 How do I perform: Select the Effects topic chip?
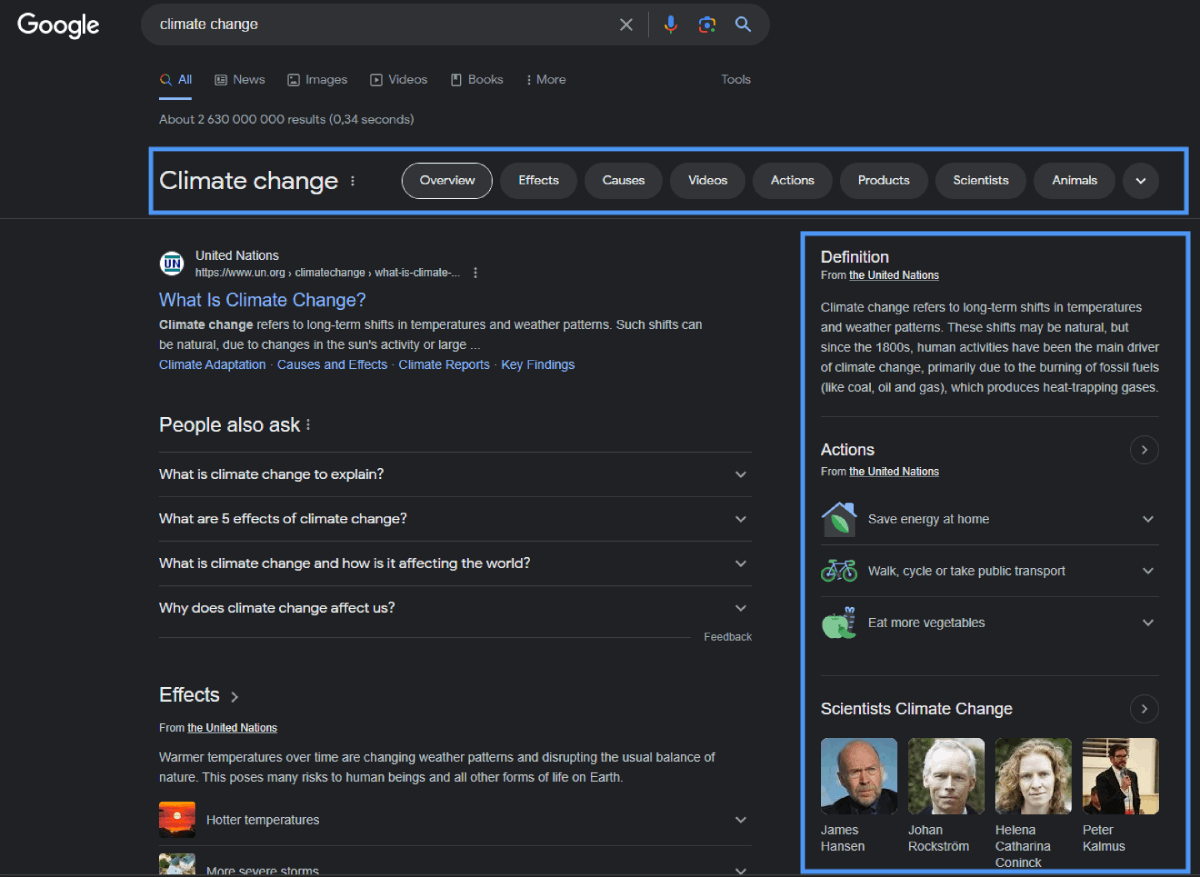click(x=538, y=180)
